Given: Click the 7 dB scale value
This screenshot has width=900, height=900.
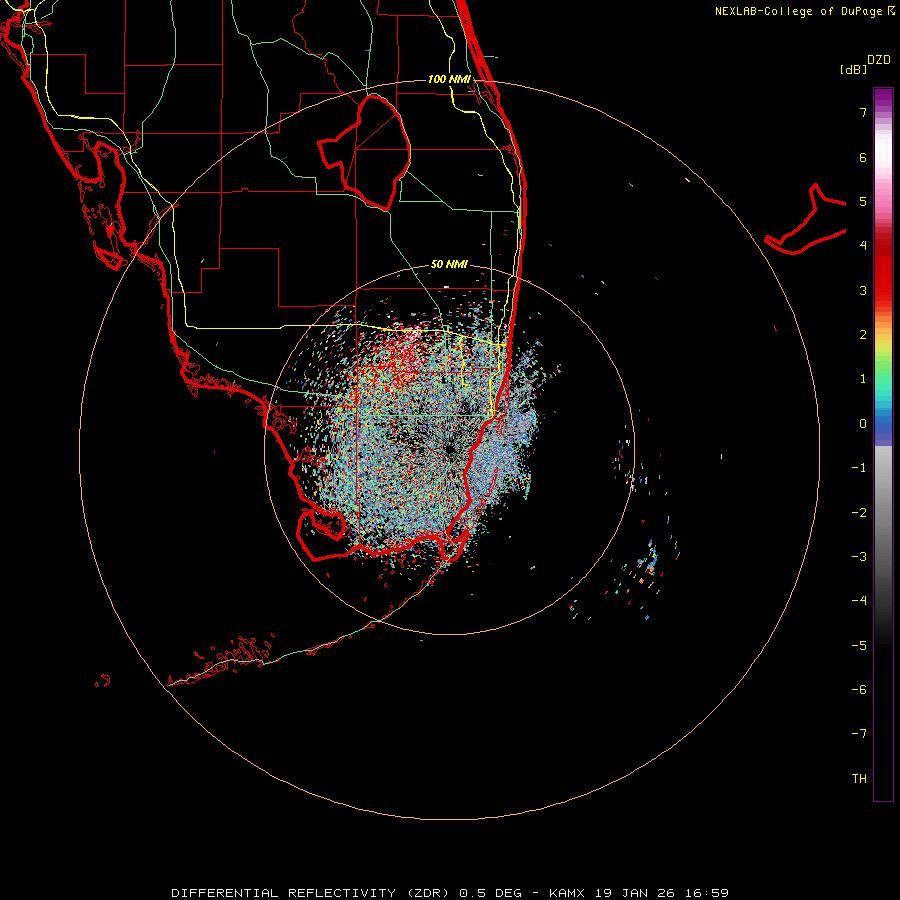Looking at the screenshot, I should [863, 112].
